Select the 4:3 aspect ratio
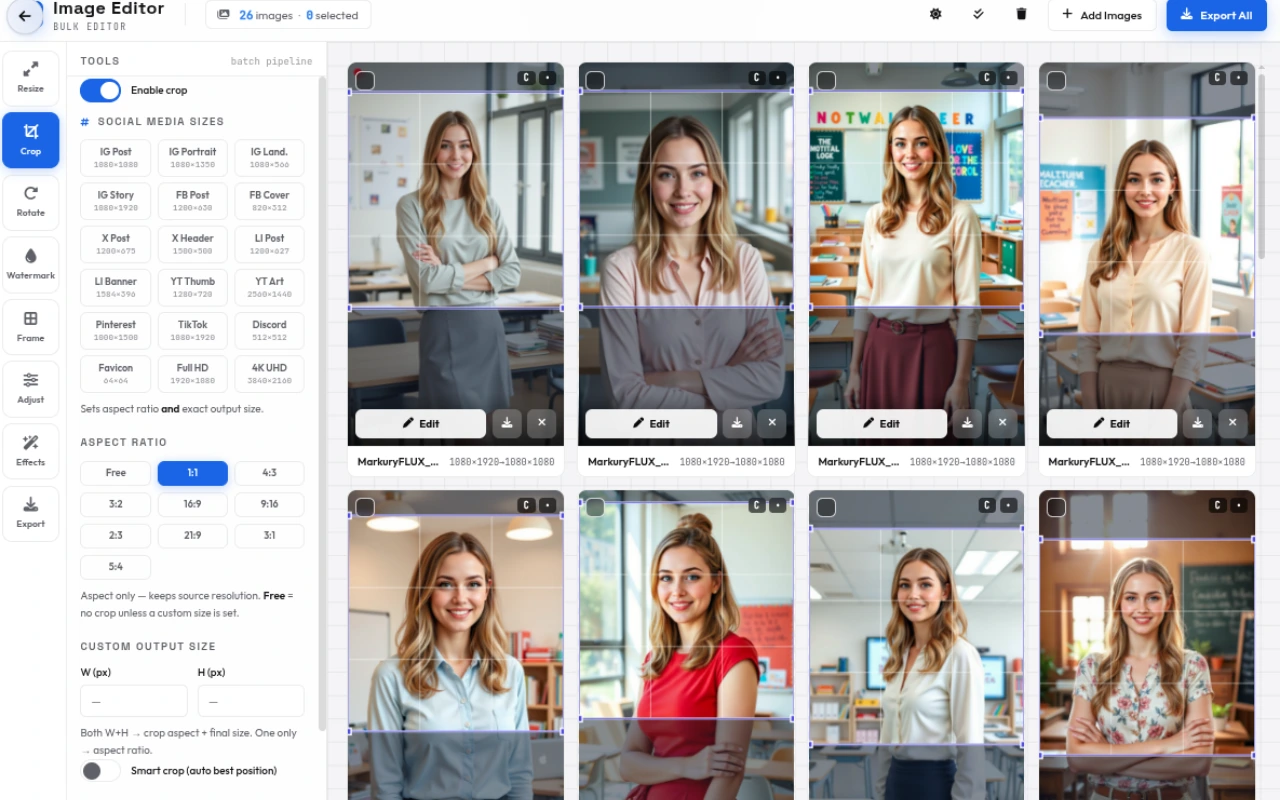This screenshot has height=800, width=1280. (269, 473)
